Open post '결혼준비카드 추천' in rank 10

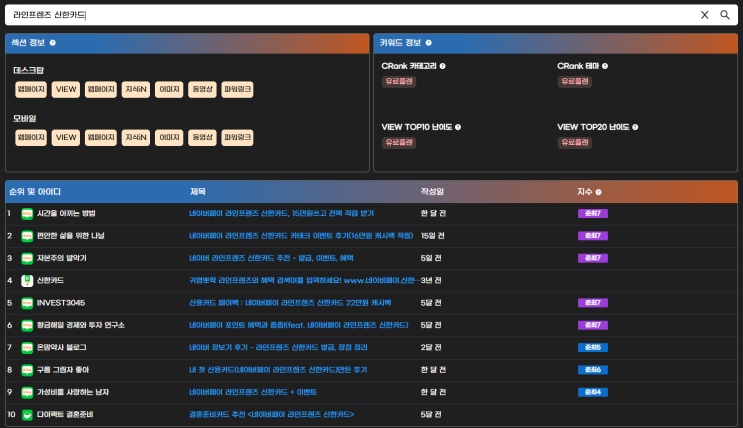(x=272, y=414)
